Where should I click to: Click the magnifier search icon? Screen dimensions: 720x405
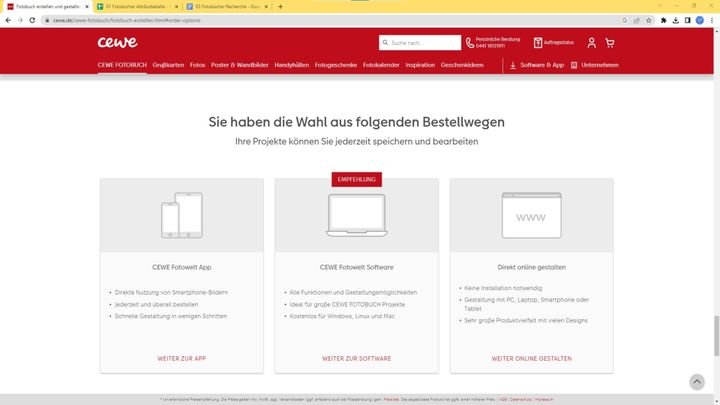(385, 43)
